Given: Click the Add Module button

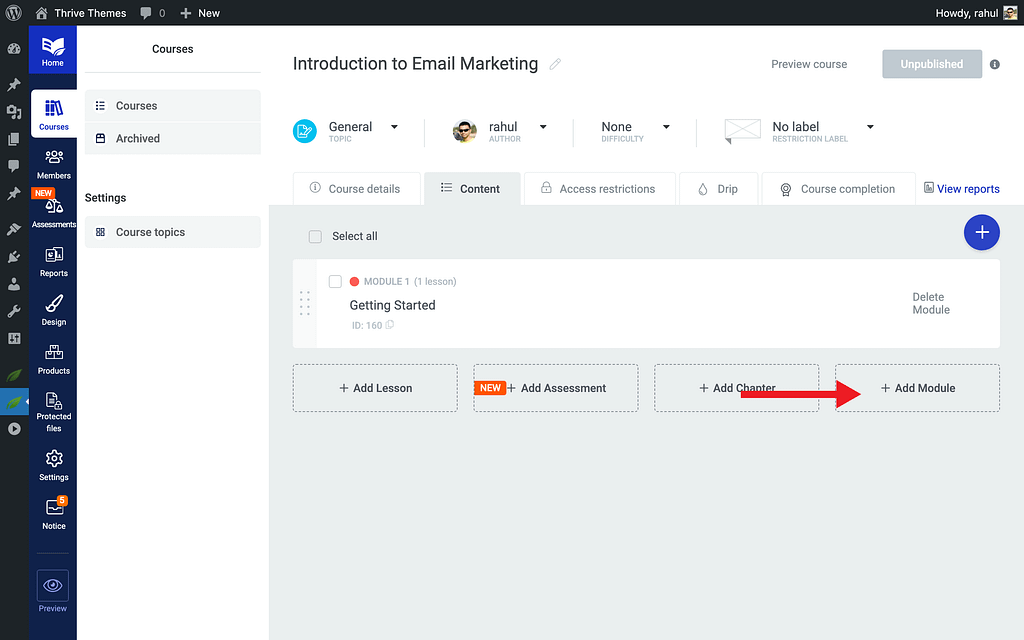Looking at the screenshot, I should pos(917,388).
